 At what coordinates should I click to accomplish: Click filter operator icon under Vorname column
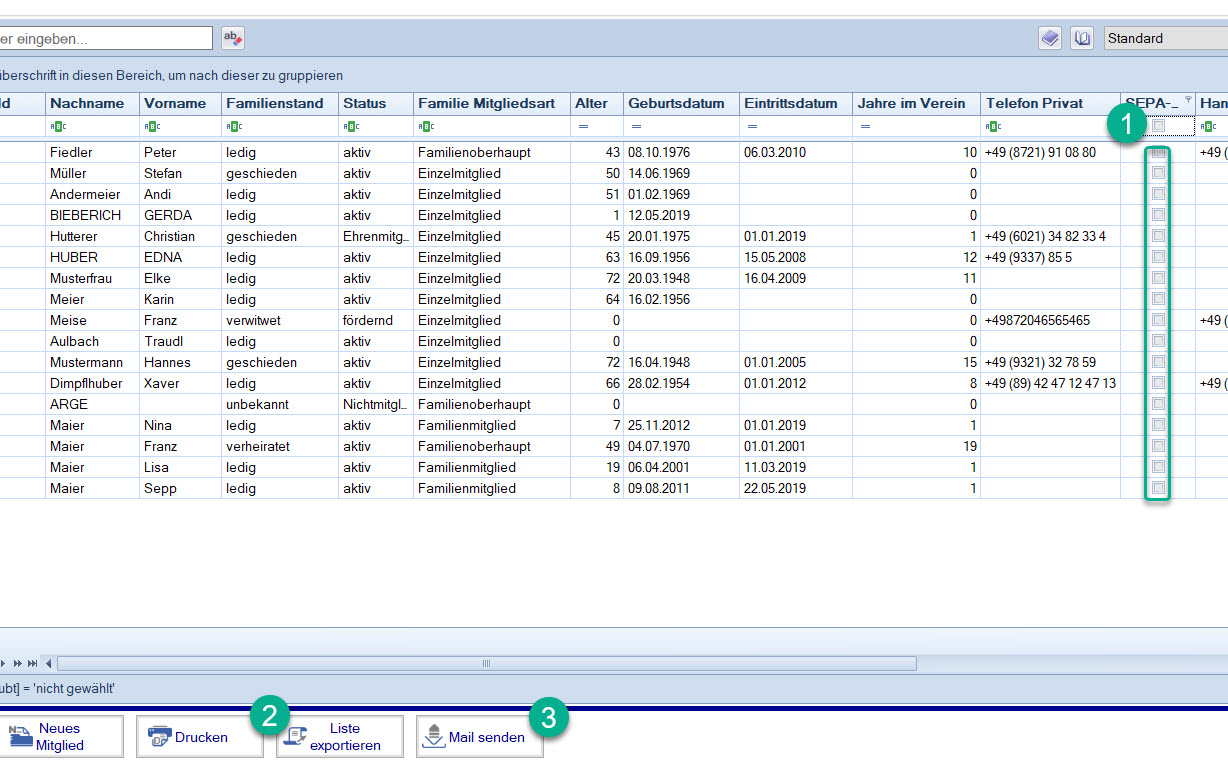151,126
